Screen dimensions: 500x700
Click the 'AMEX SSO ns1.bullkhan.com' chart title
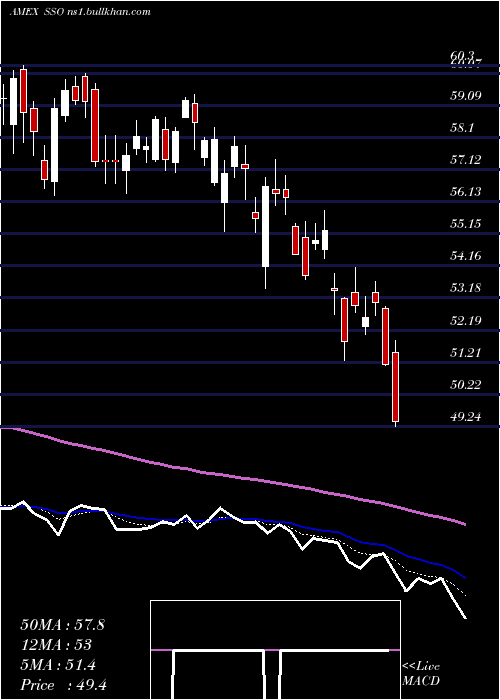(80, 12)
